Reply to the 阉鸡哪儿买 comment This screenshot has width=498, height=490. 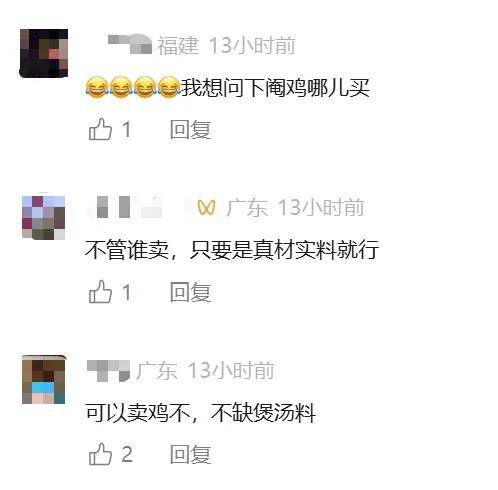[190, 129]
